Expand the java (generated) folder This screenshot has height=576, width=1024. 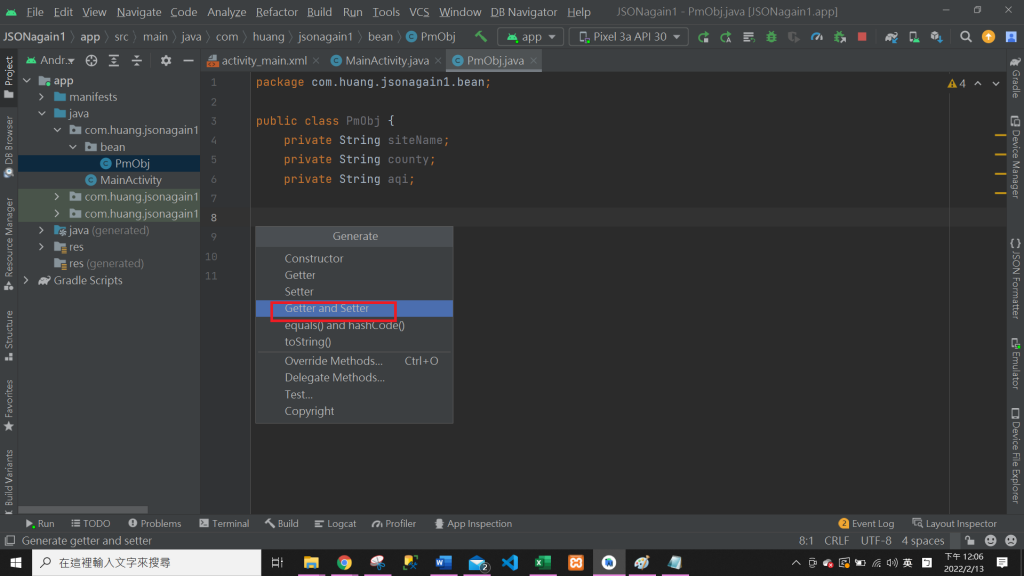click(42, 230)
